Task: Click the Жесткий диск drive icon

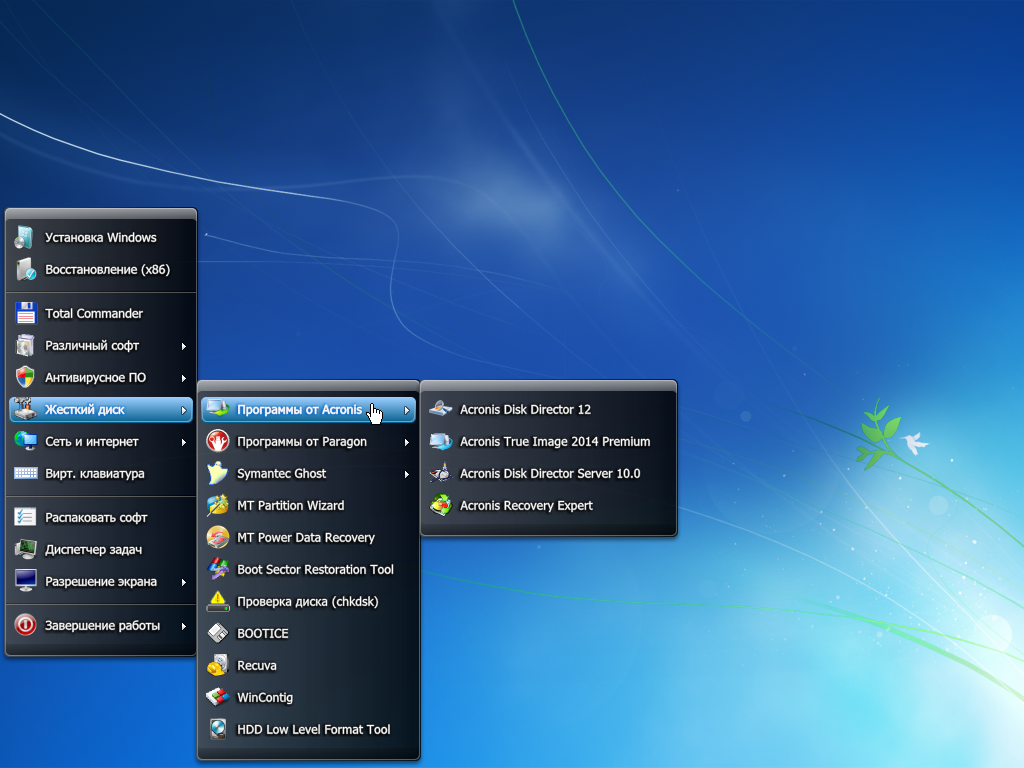Action: [x=25, y=409]
